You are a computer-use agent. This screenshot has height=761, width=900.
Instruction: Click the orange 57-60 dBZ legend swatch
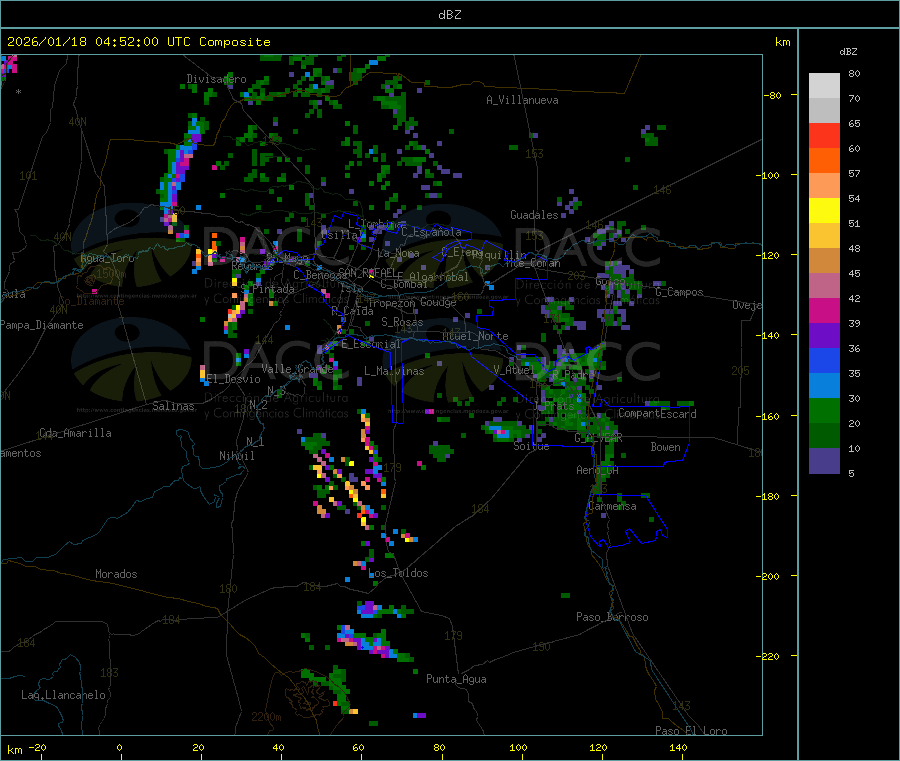[x=824, y=161]
